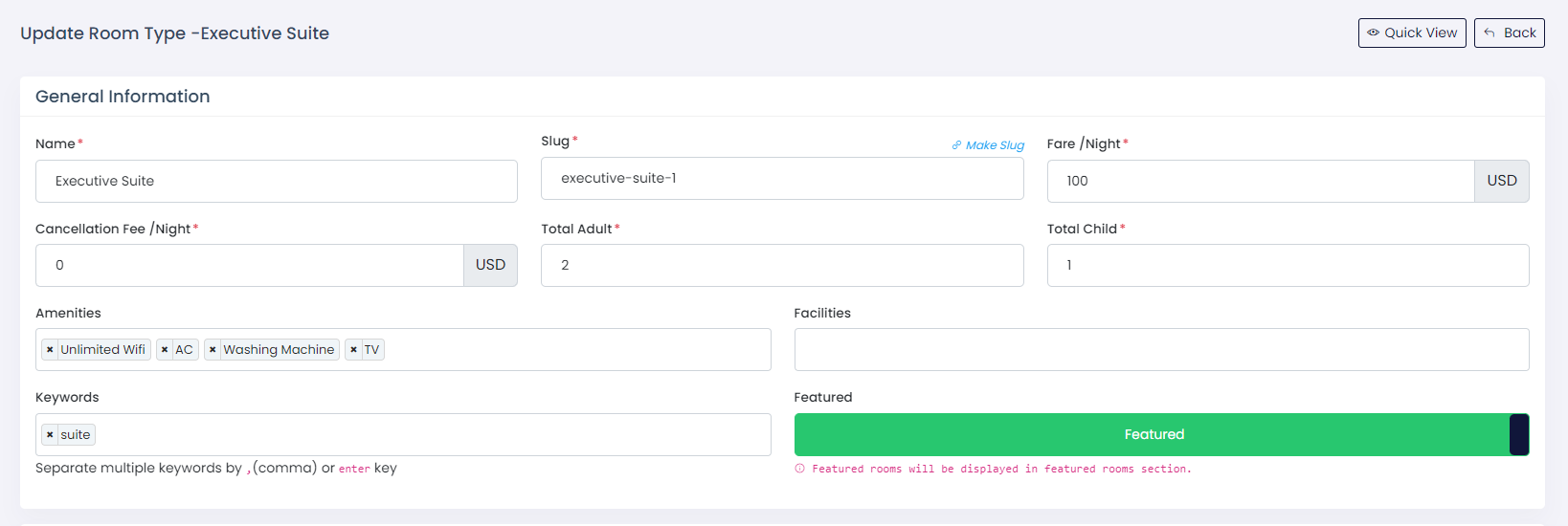Click the Quick View button
Image resolution: width=1568 pixels, height=526 pixels.
tap(1411, 33)
